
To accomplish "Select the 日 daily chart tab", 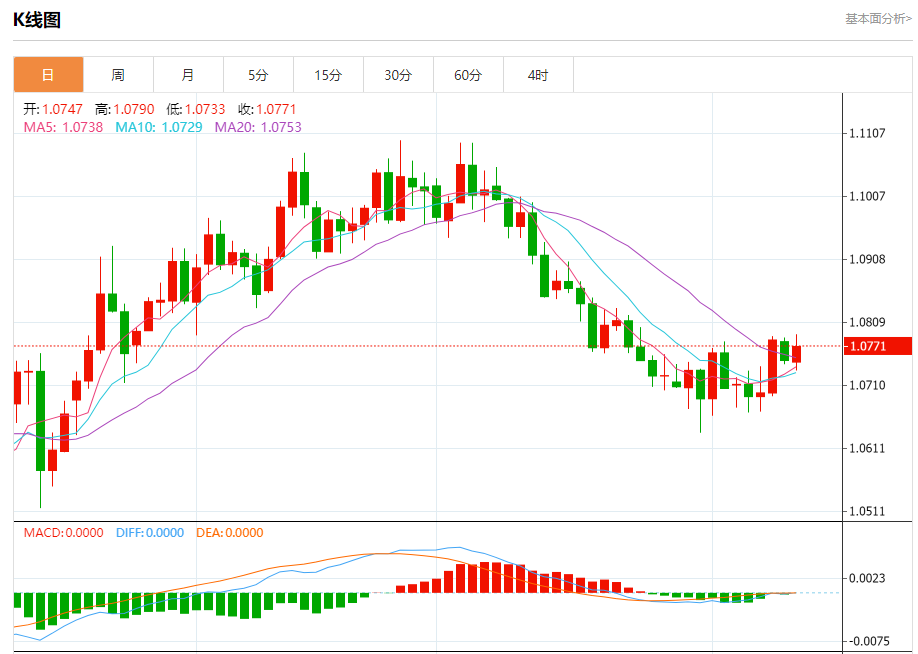I will pos(49,75).
